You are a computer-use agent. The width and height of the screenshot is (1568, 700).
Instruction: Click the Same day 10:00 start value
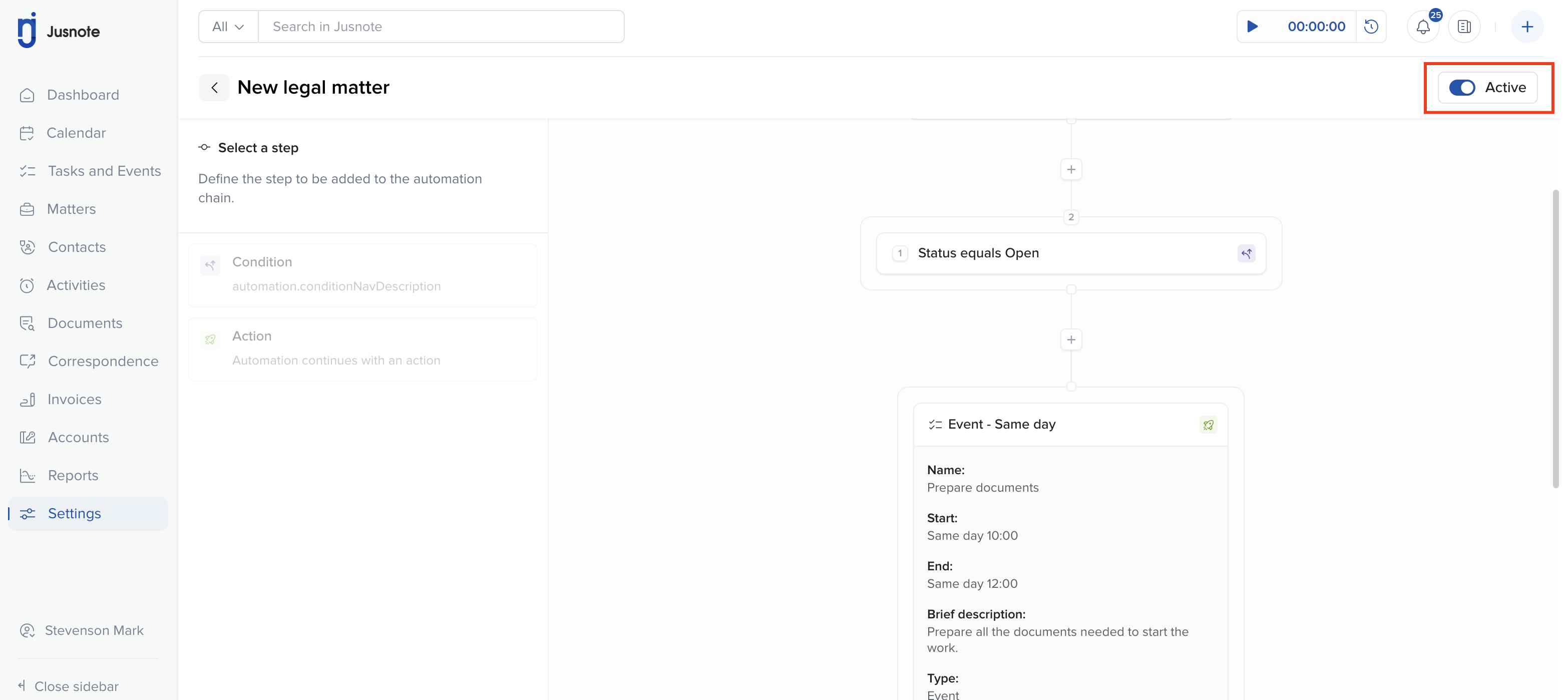[972, 536]
